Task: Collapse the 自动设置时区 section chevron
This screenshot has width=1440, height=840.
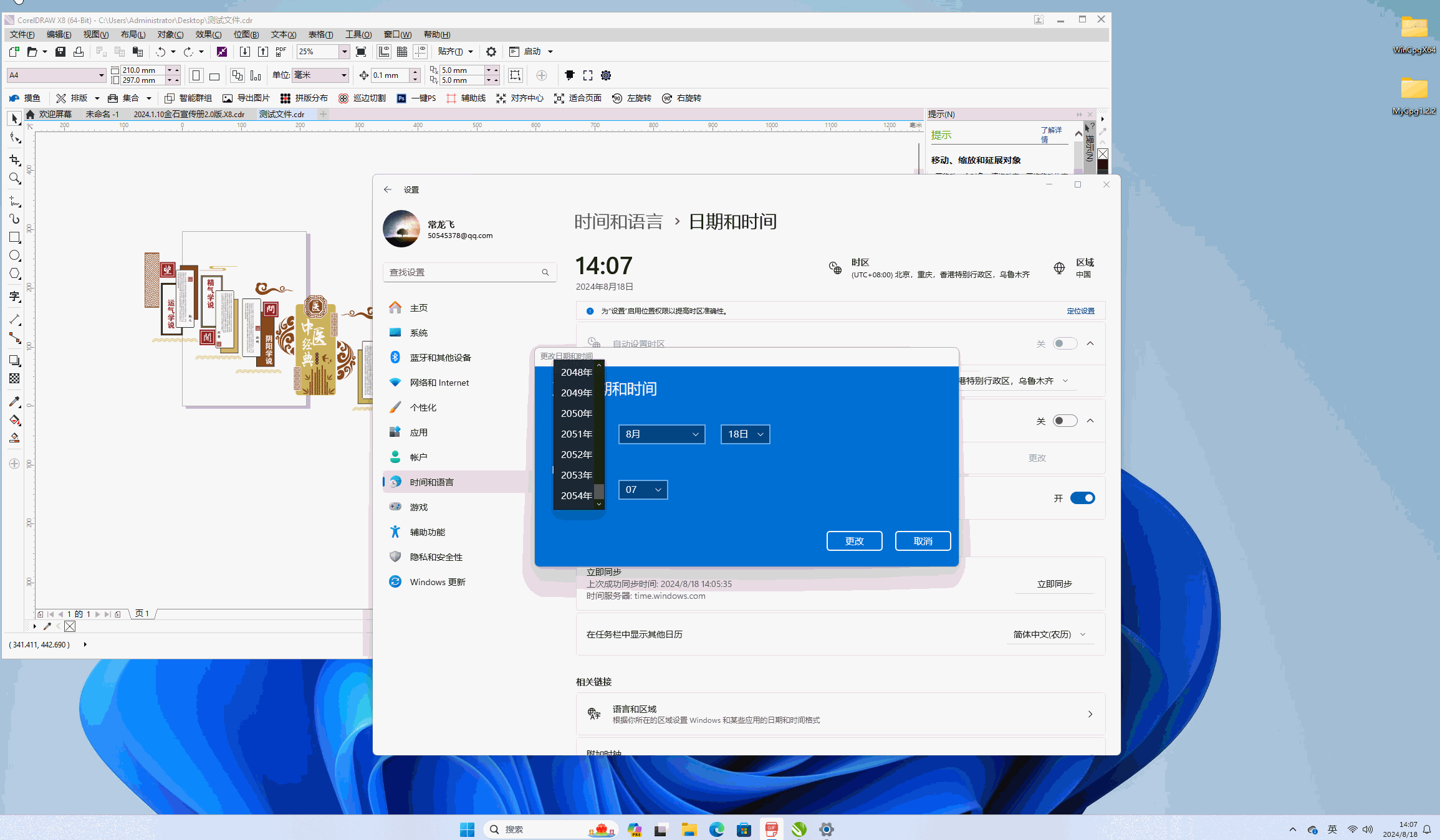Action: (1090, 344)
